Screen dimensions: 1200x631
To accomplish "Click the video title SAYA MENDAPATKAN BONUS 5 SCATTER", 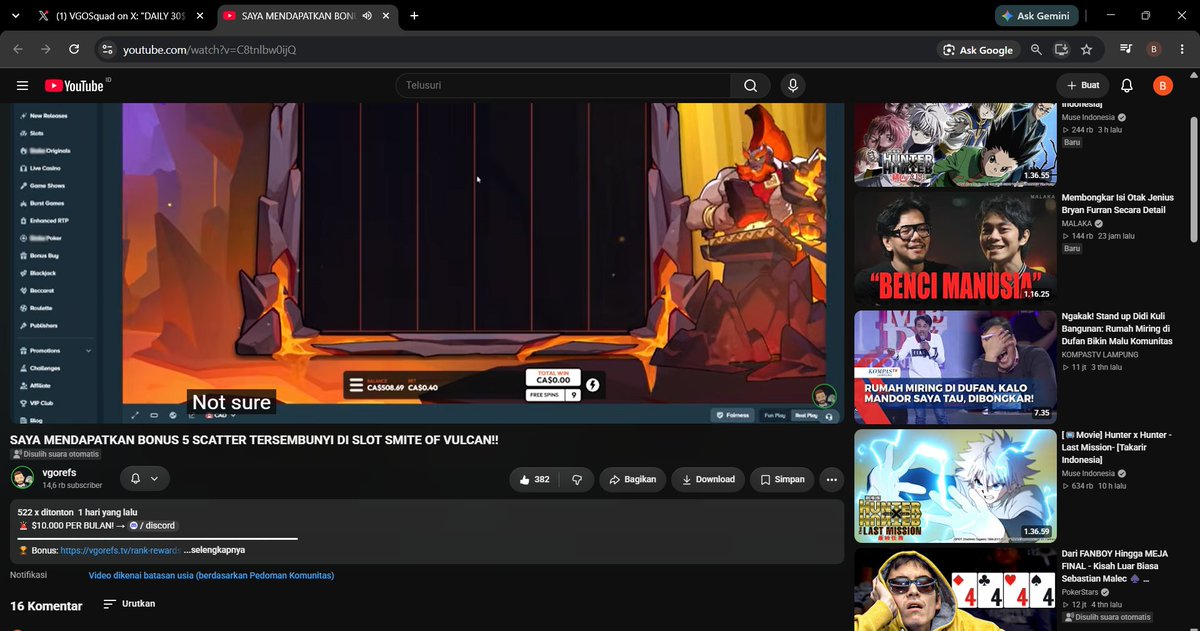I will click(x=254, y=439).
